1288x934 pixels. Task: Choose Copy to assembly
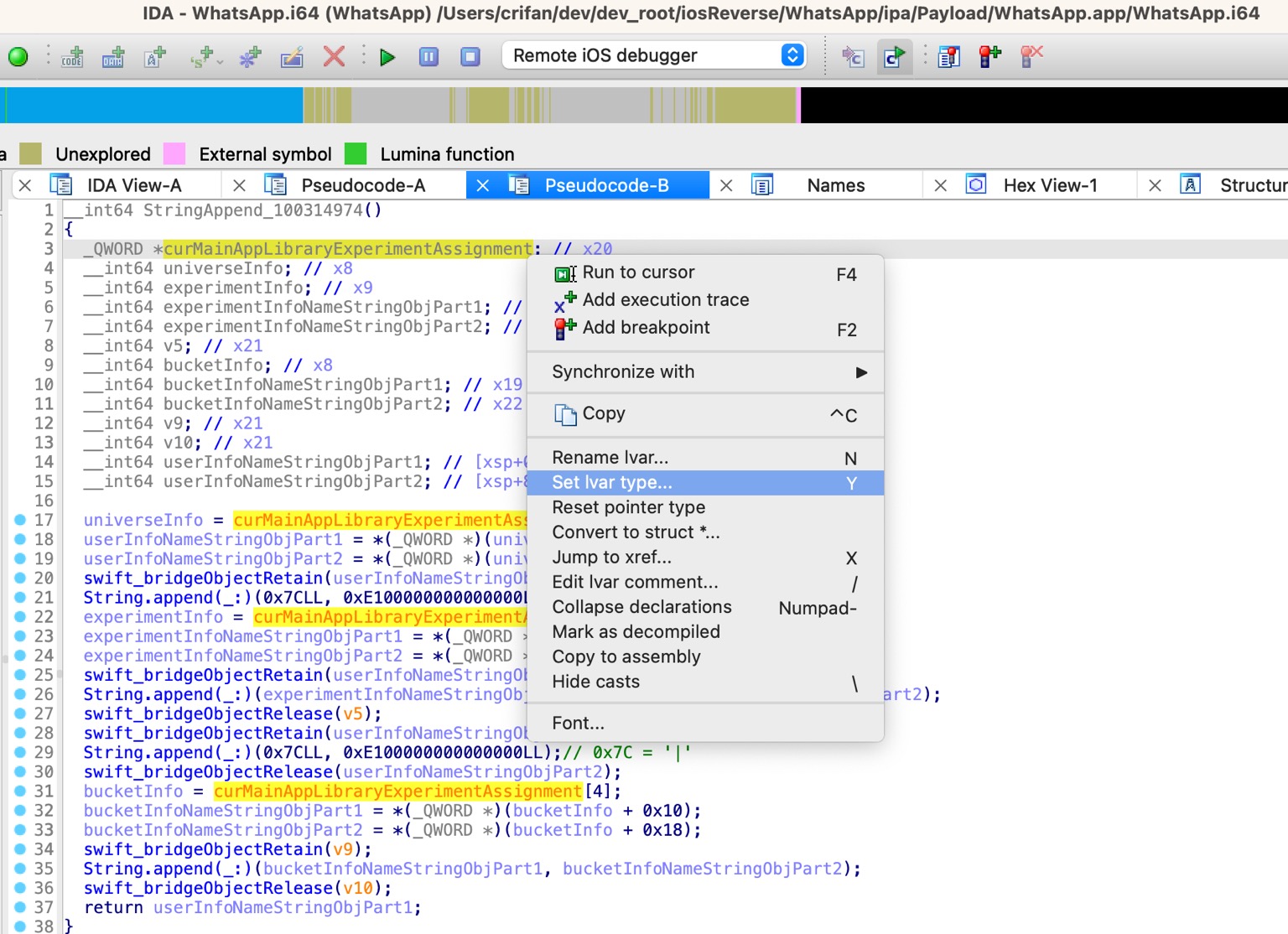click(705, 656)
